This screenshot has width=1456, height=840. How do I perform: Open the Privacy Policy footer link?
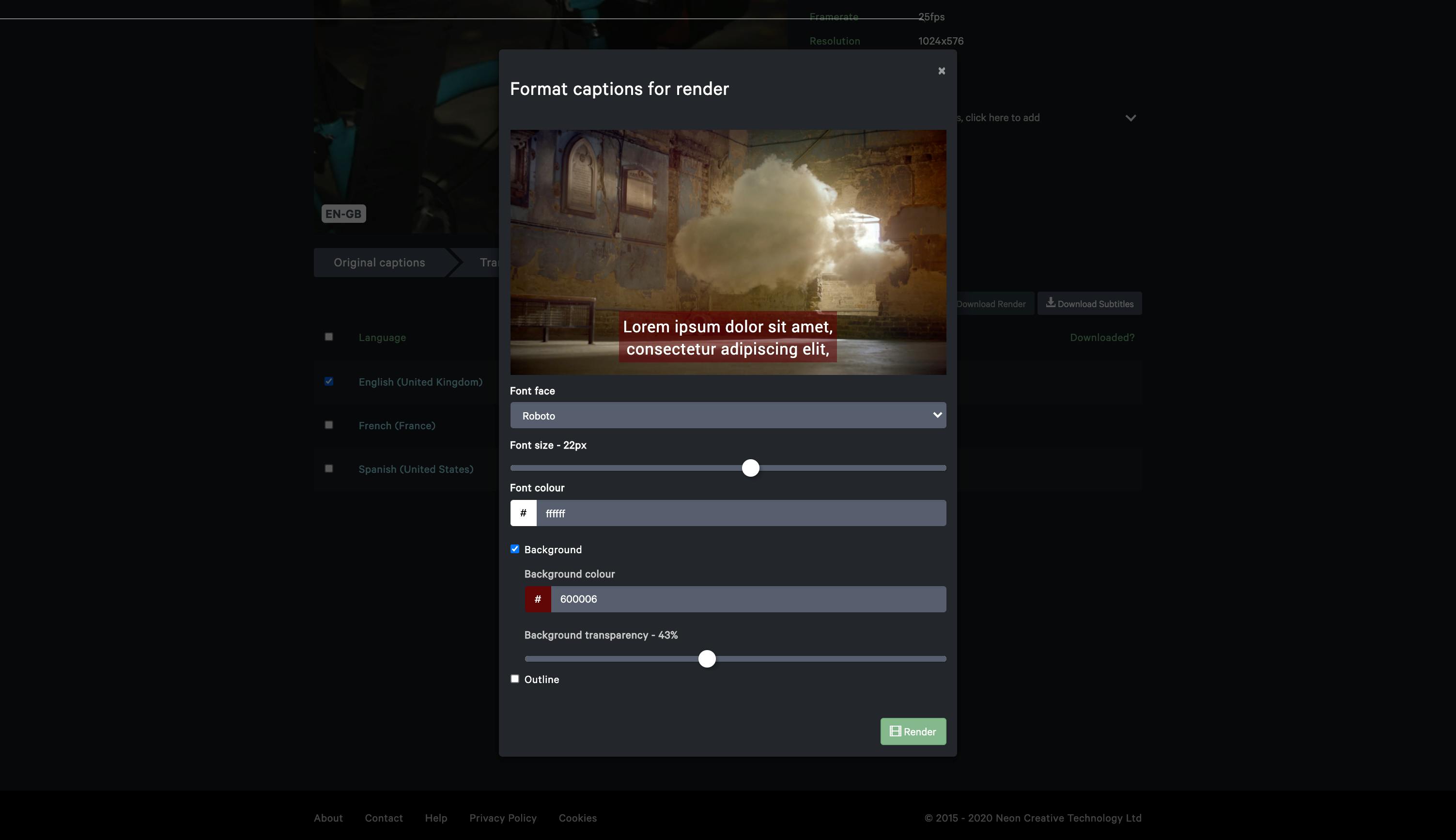(502, 818)
